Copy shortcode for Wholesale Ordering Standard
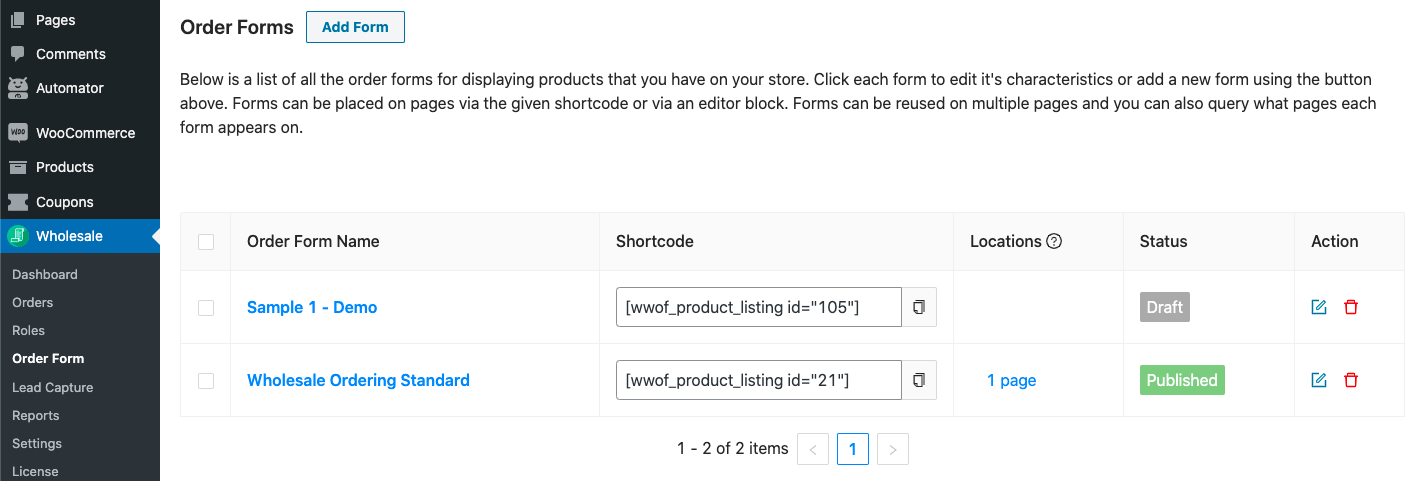 click(919, 380)
